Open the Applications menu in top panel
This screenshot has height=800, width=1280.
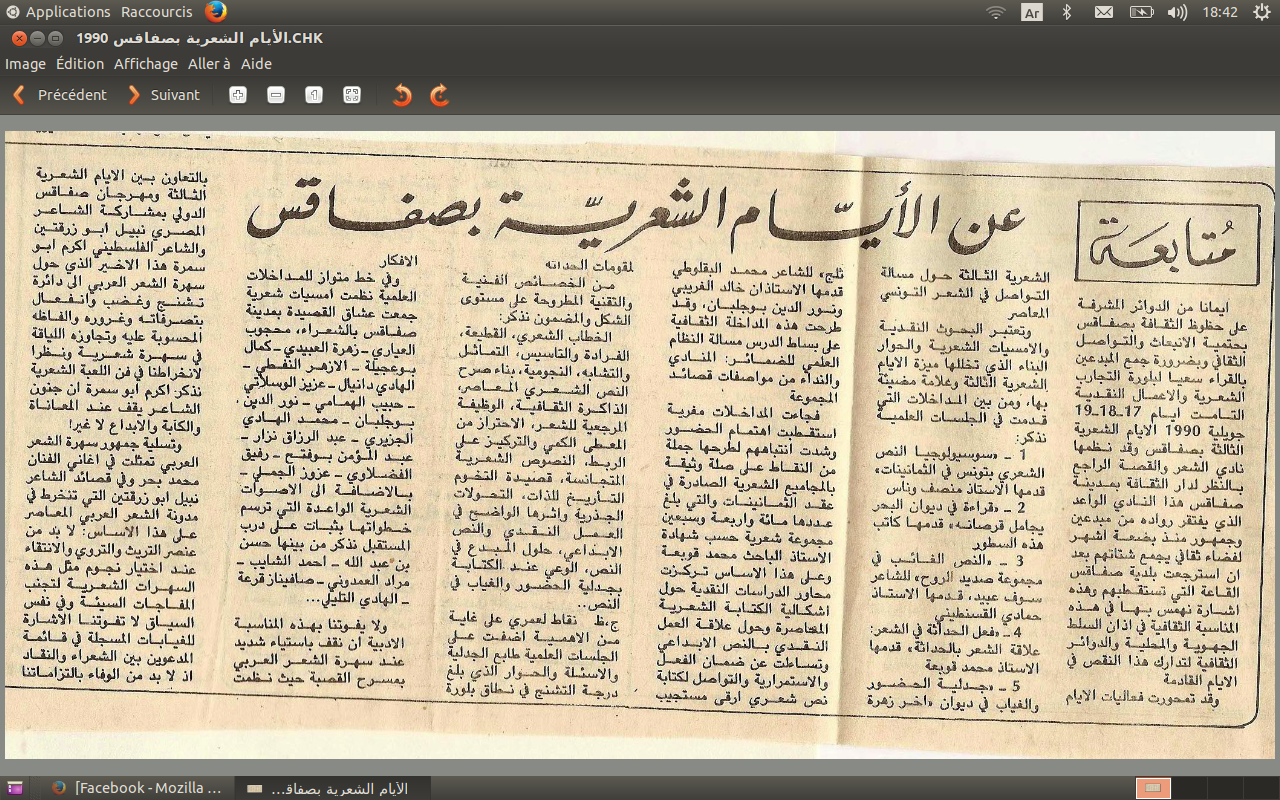pyautogui.click(x=57, y=12)
